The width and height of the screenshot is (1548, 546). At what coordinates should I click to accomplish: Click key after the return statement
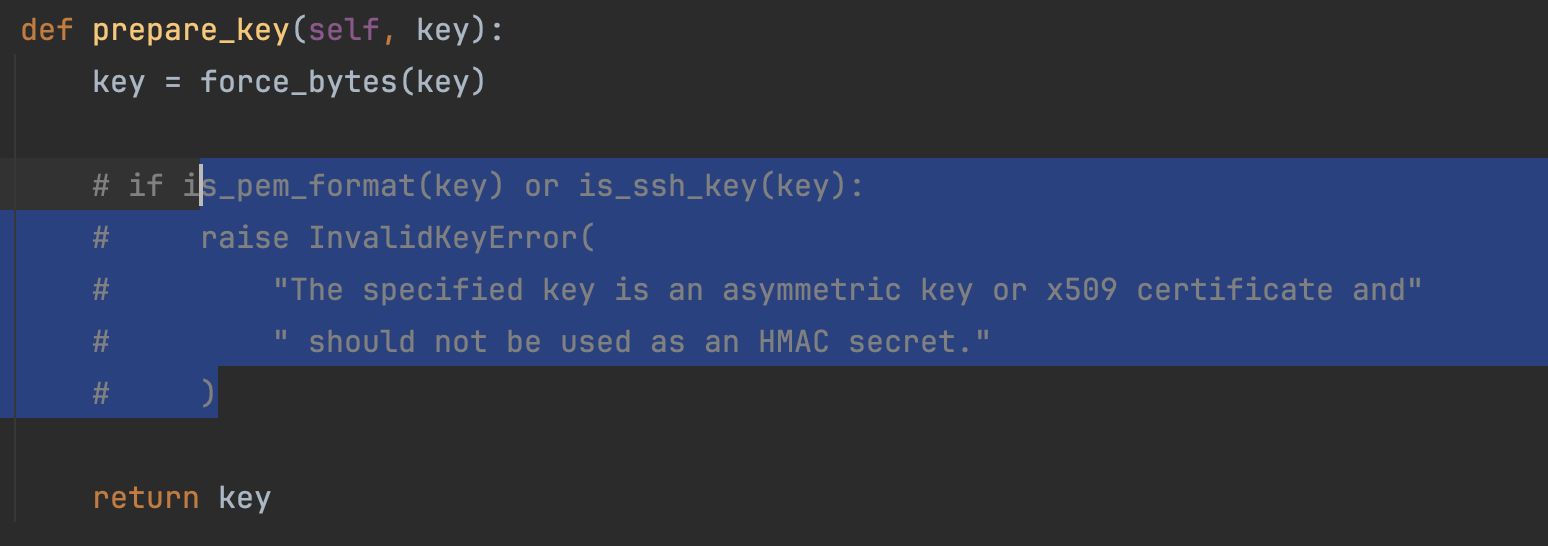(244, 498)
